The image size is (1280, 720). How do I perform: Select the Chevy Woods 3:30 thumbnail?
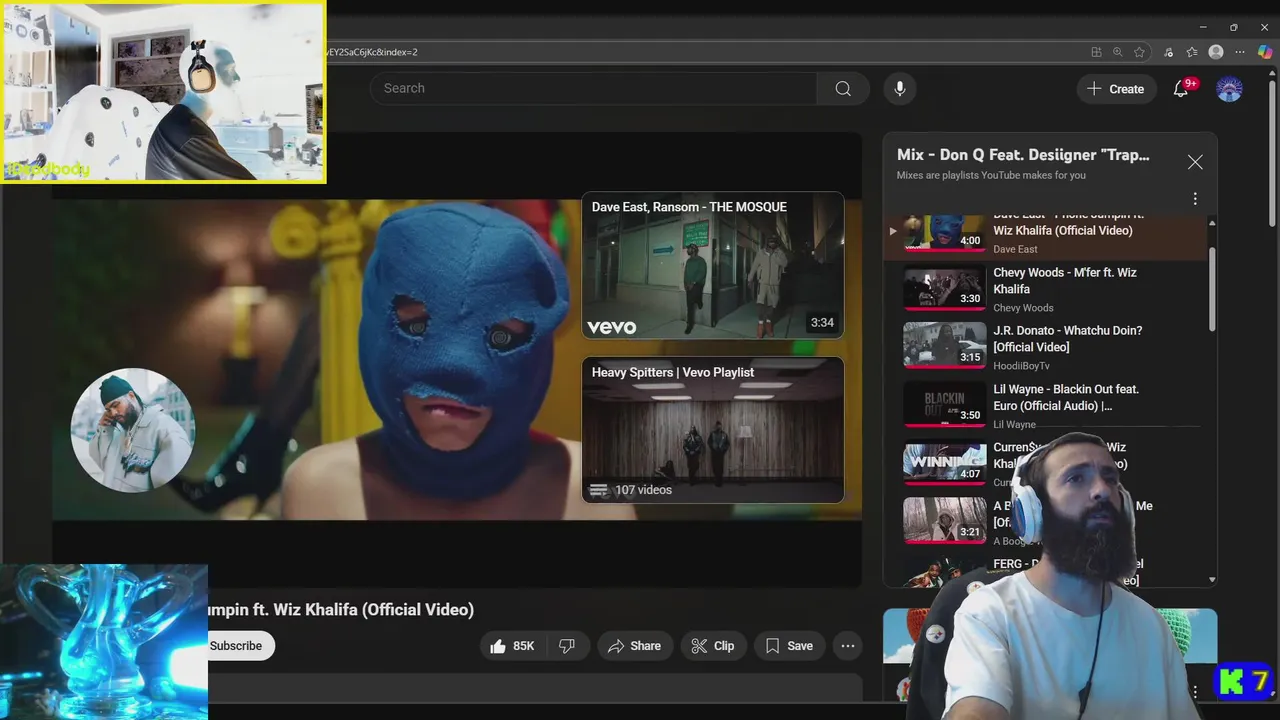coord(945,287)
